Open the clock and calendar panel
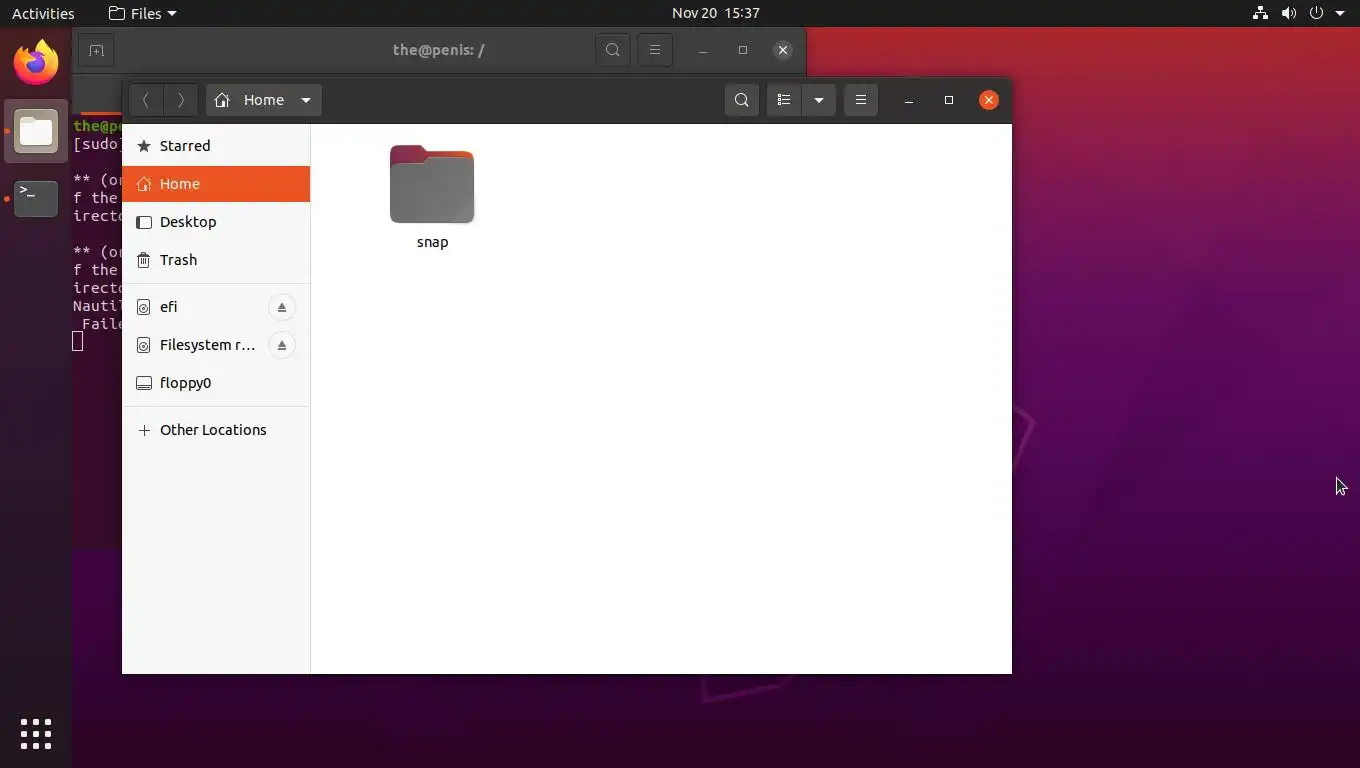This screenshot has height=768, width=1360. (x=716, y=13)
